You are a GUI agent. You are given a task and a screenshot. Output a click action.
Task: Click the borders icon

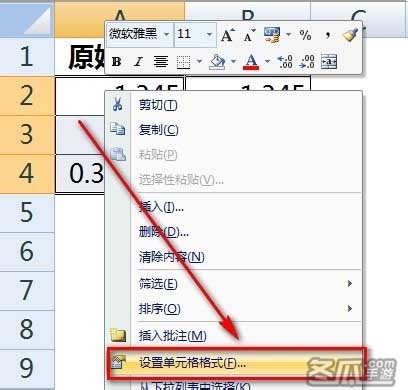(184, 62)
